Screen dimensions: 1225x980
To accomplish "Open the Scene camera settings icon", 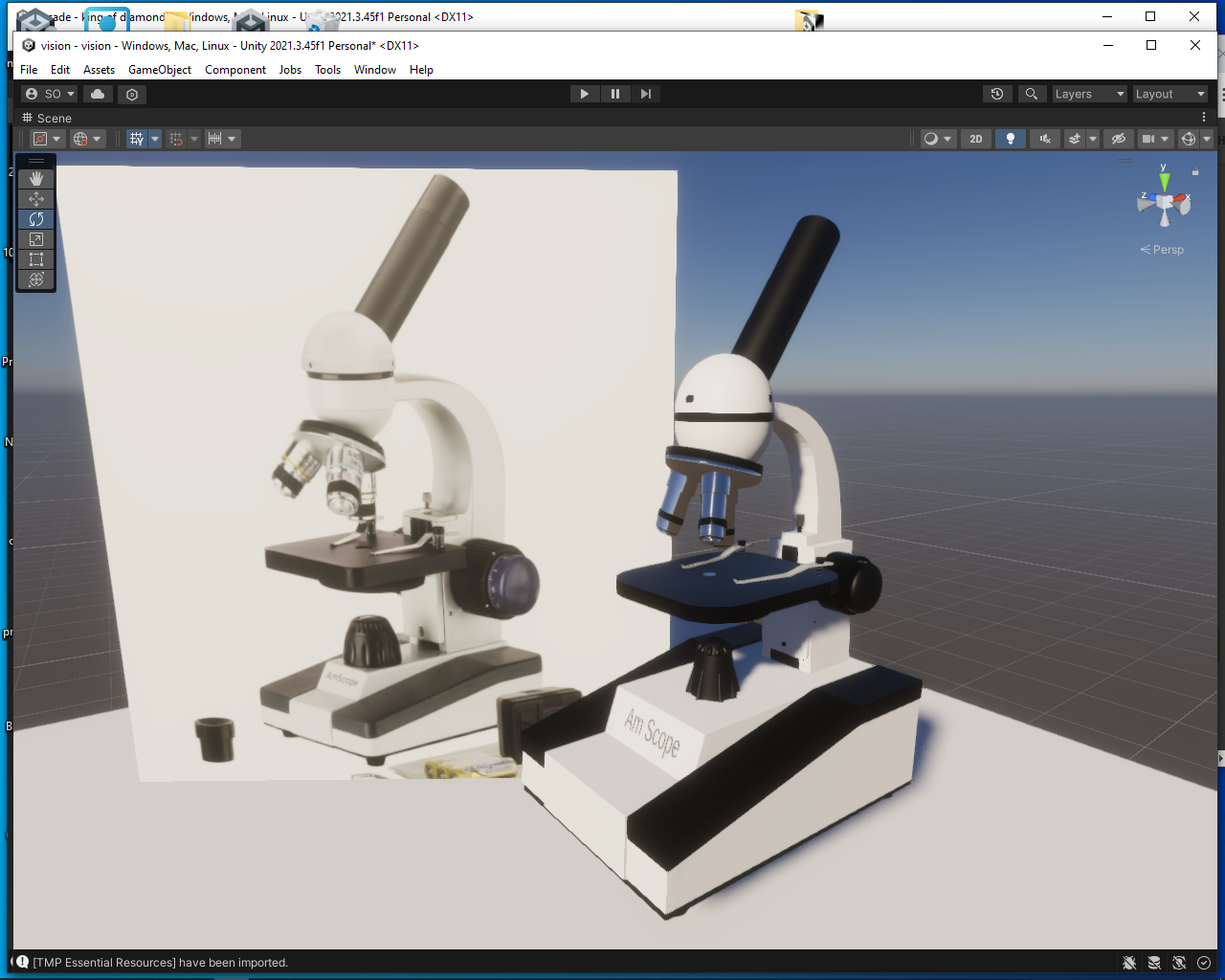I will coord(1148,139).
